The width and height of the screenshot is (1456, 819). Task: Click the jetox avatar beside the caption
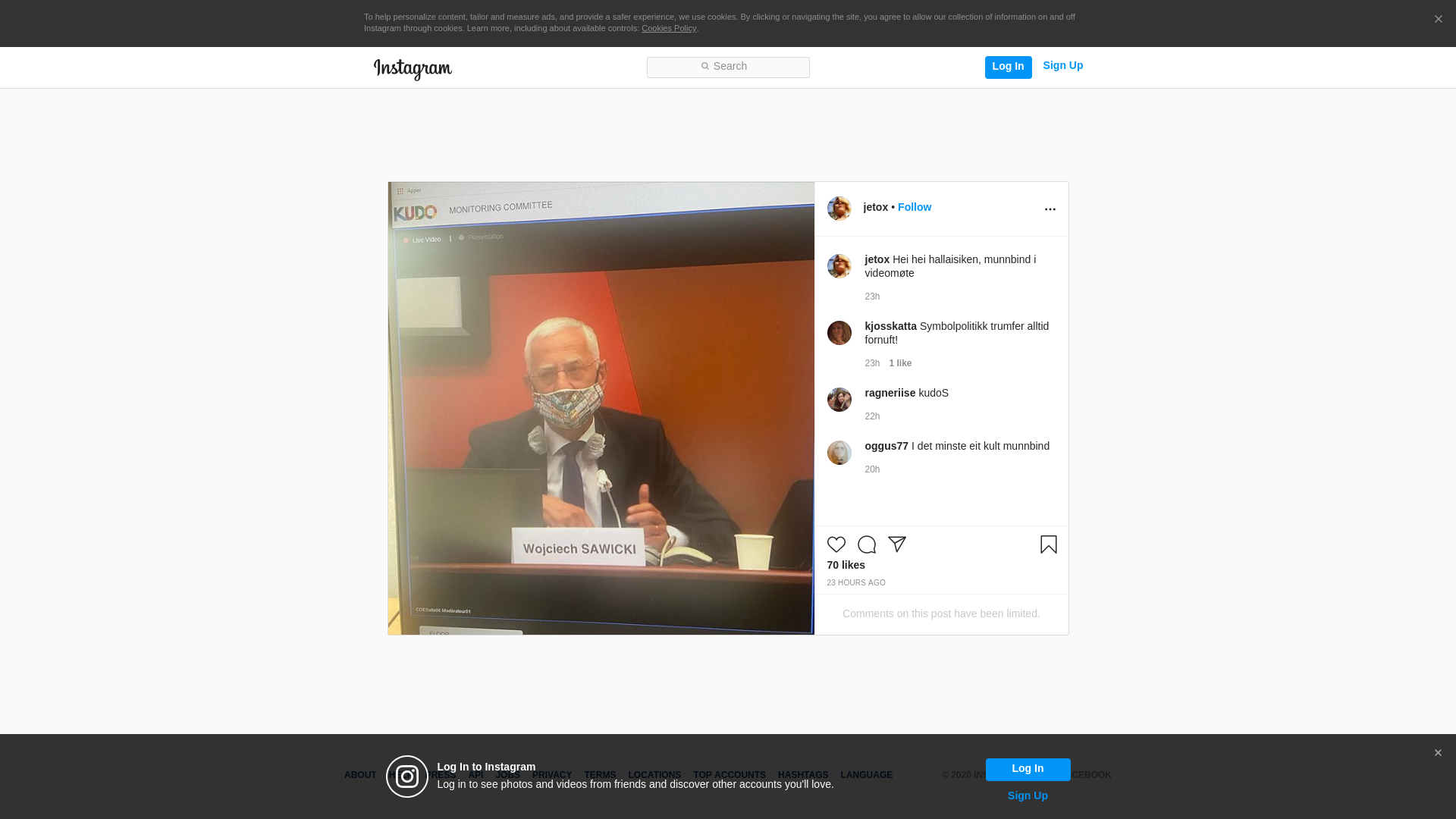point(839,266)
